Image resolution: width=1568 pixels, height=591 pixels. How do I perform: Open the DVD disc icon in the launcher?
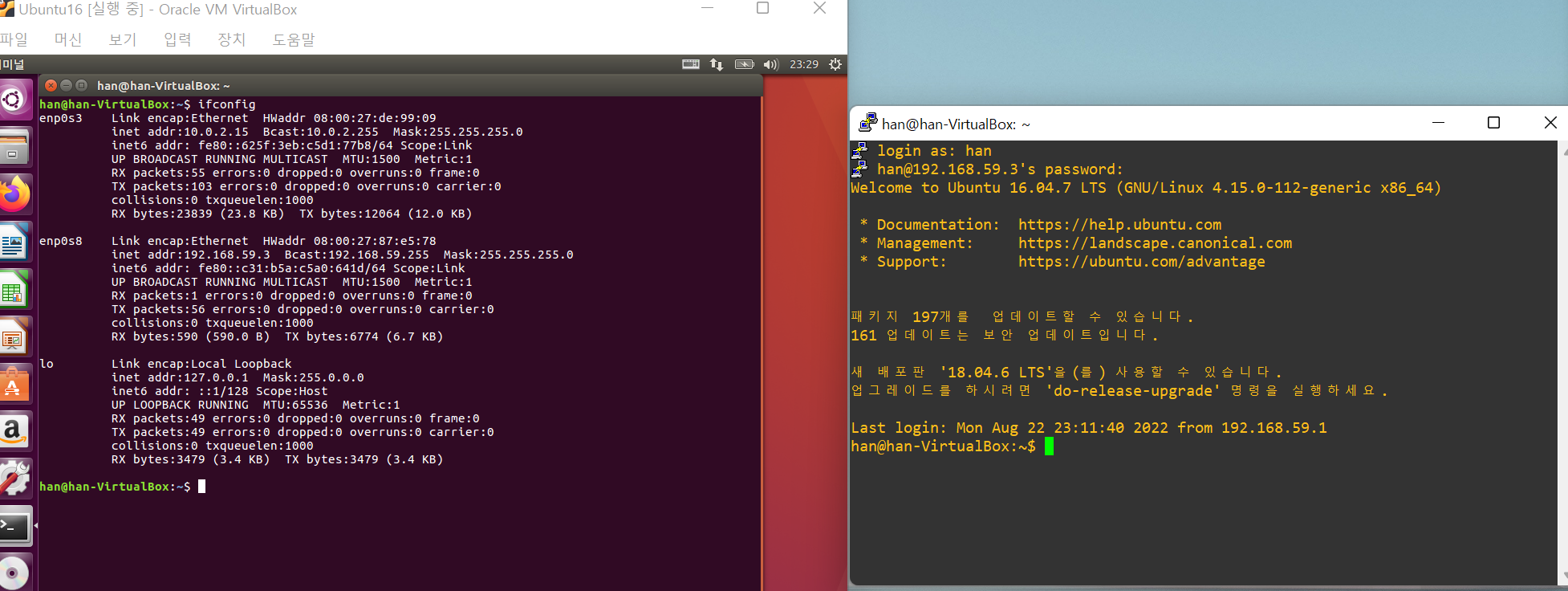(x=14, y=573)
